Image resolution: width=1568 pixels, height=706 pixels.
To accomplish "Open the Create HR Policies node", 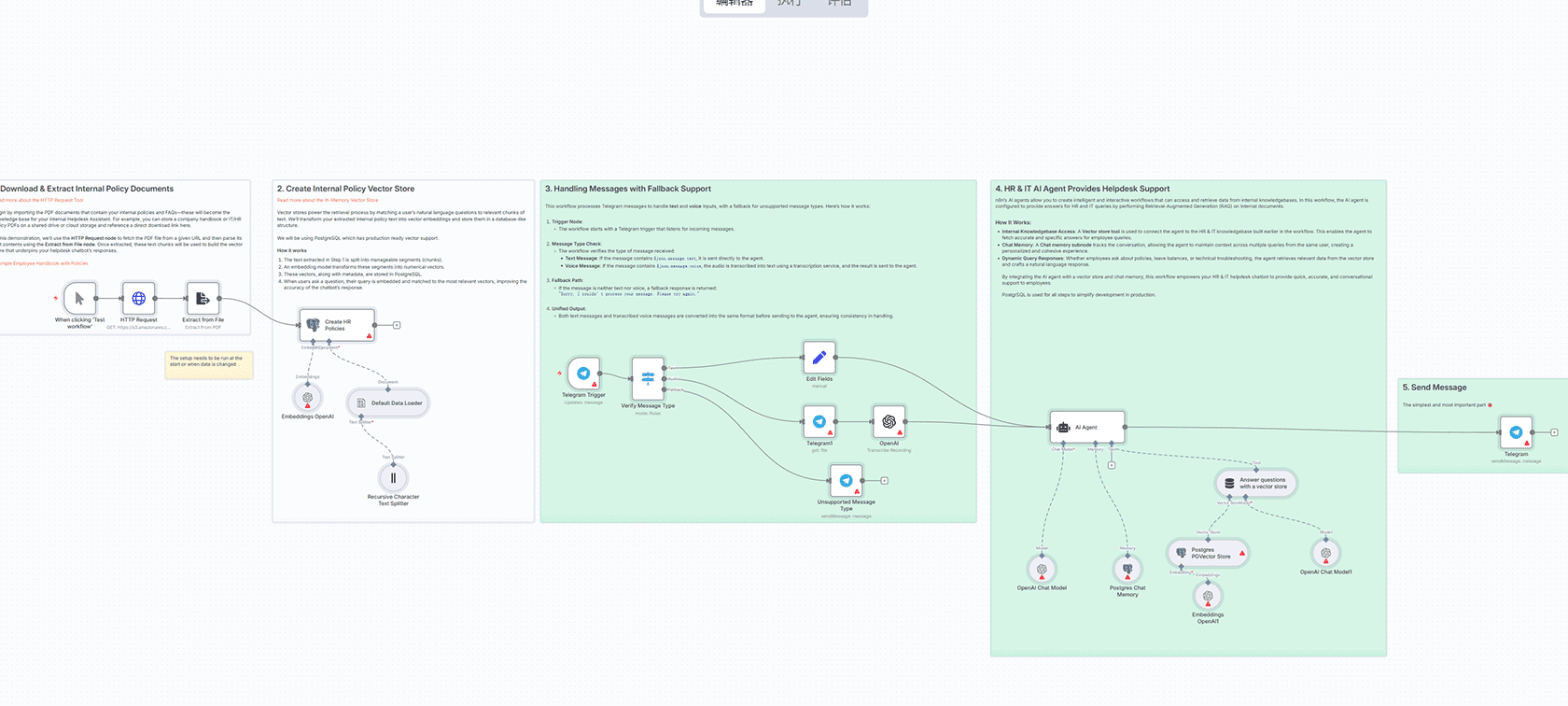I will click(337, 325).
